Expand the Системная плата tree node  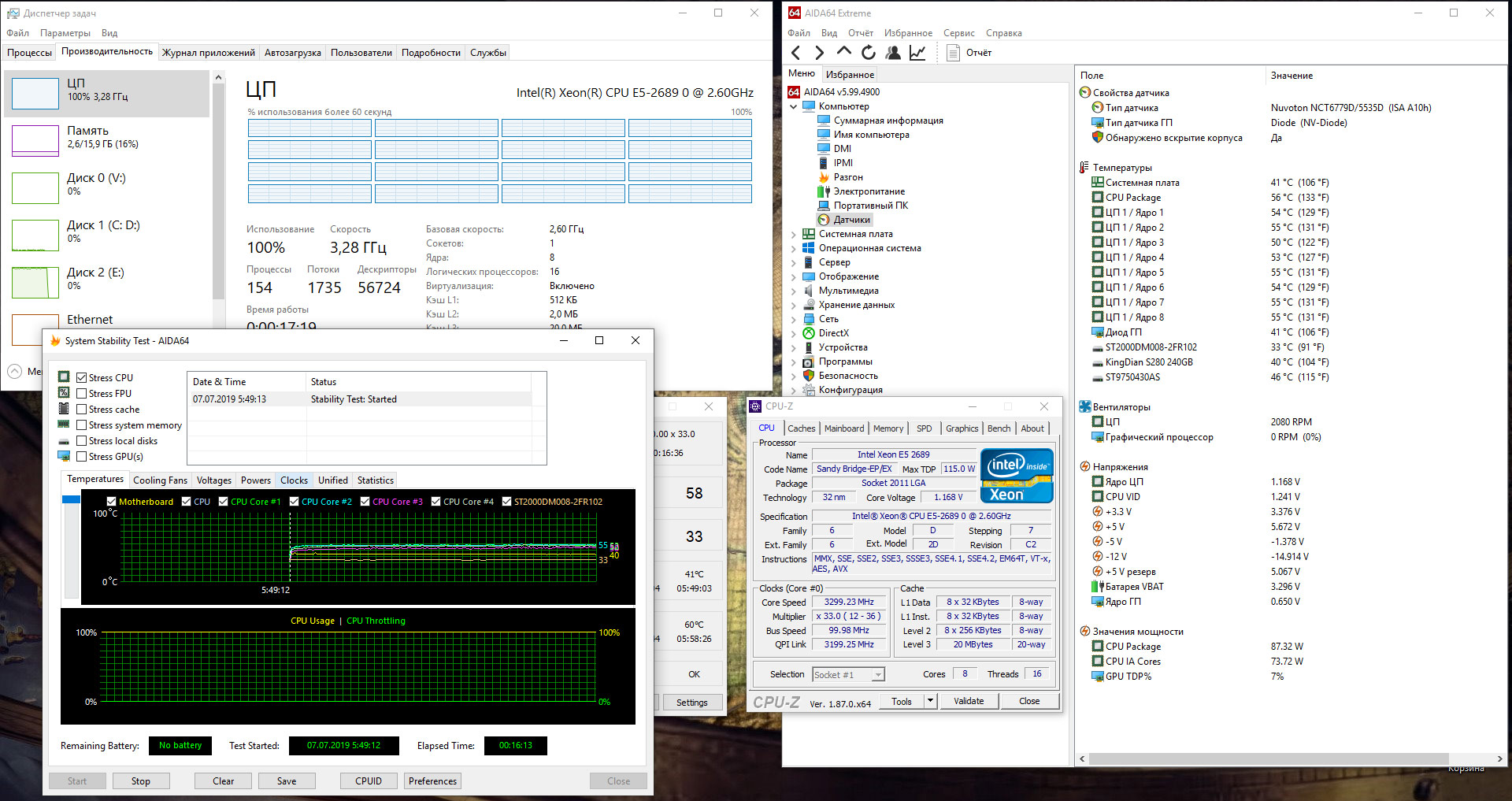click(793, 234)
